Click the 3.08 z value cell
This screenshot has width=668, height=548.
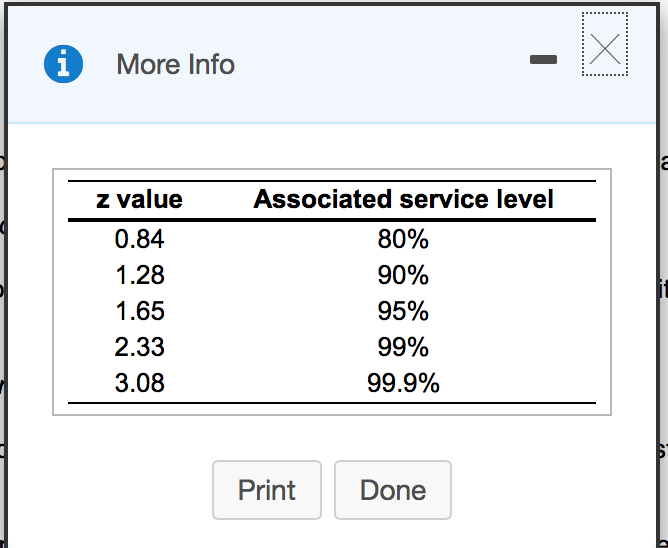pyautogui.click(x=139, y=383)
